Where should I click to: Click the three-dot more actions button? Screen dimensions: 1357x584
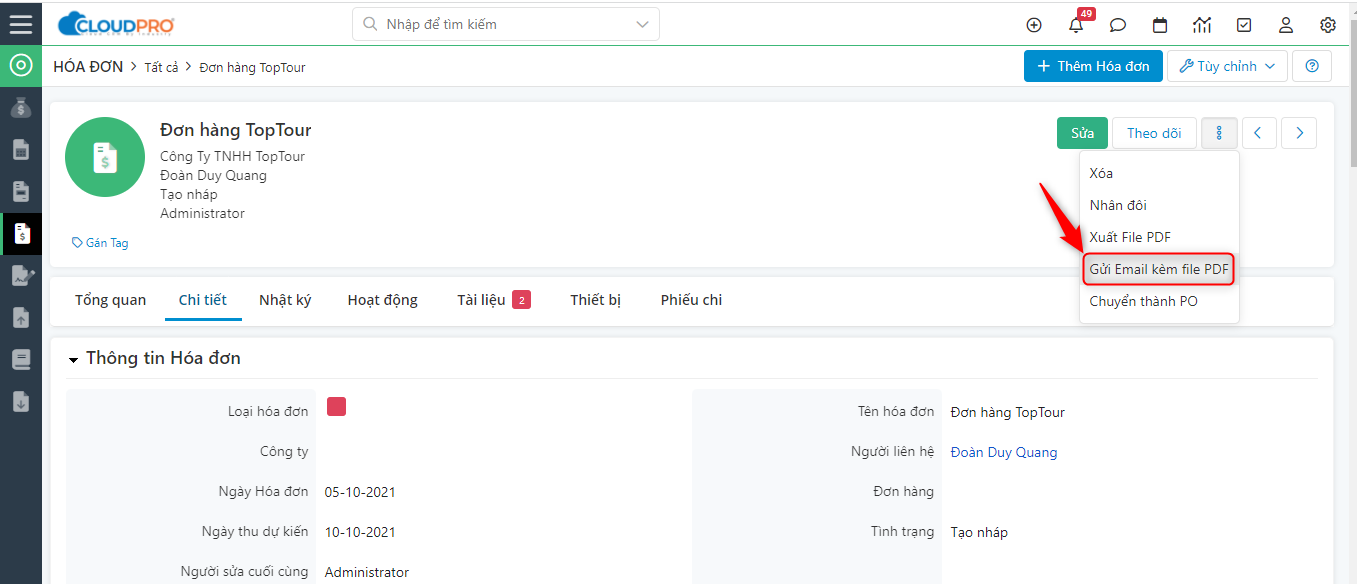point(1219,133)
